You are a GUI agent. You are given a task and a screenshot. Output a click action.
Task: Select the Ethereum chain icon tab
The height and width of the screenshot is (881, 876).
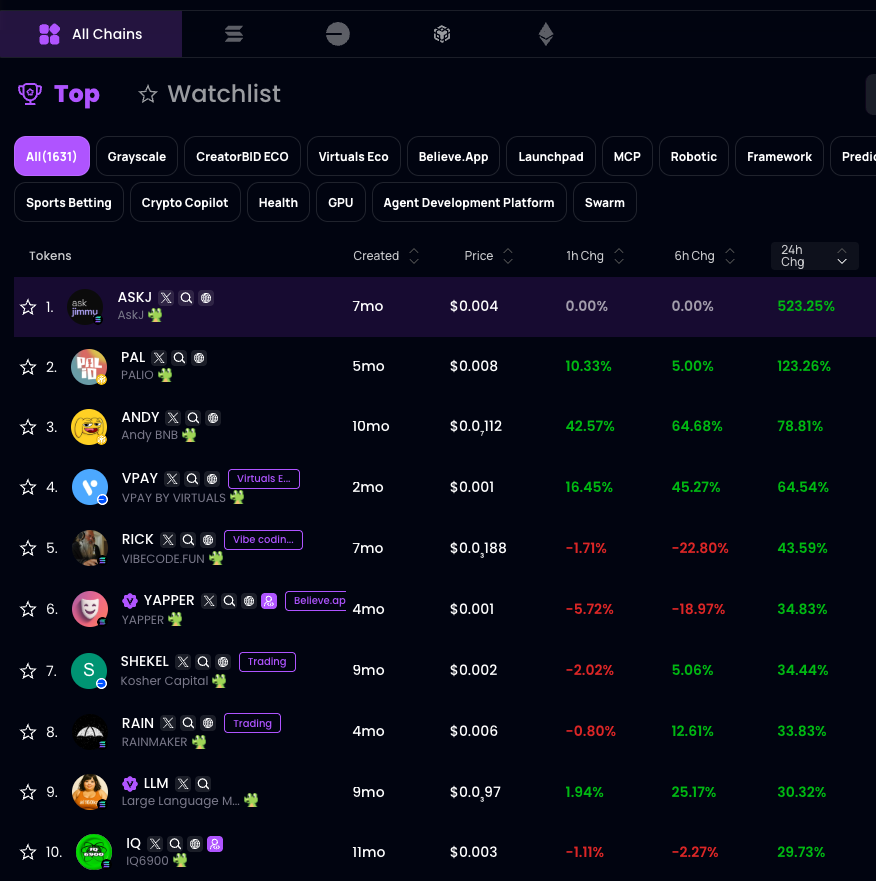point(546,34)
